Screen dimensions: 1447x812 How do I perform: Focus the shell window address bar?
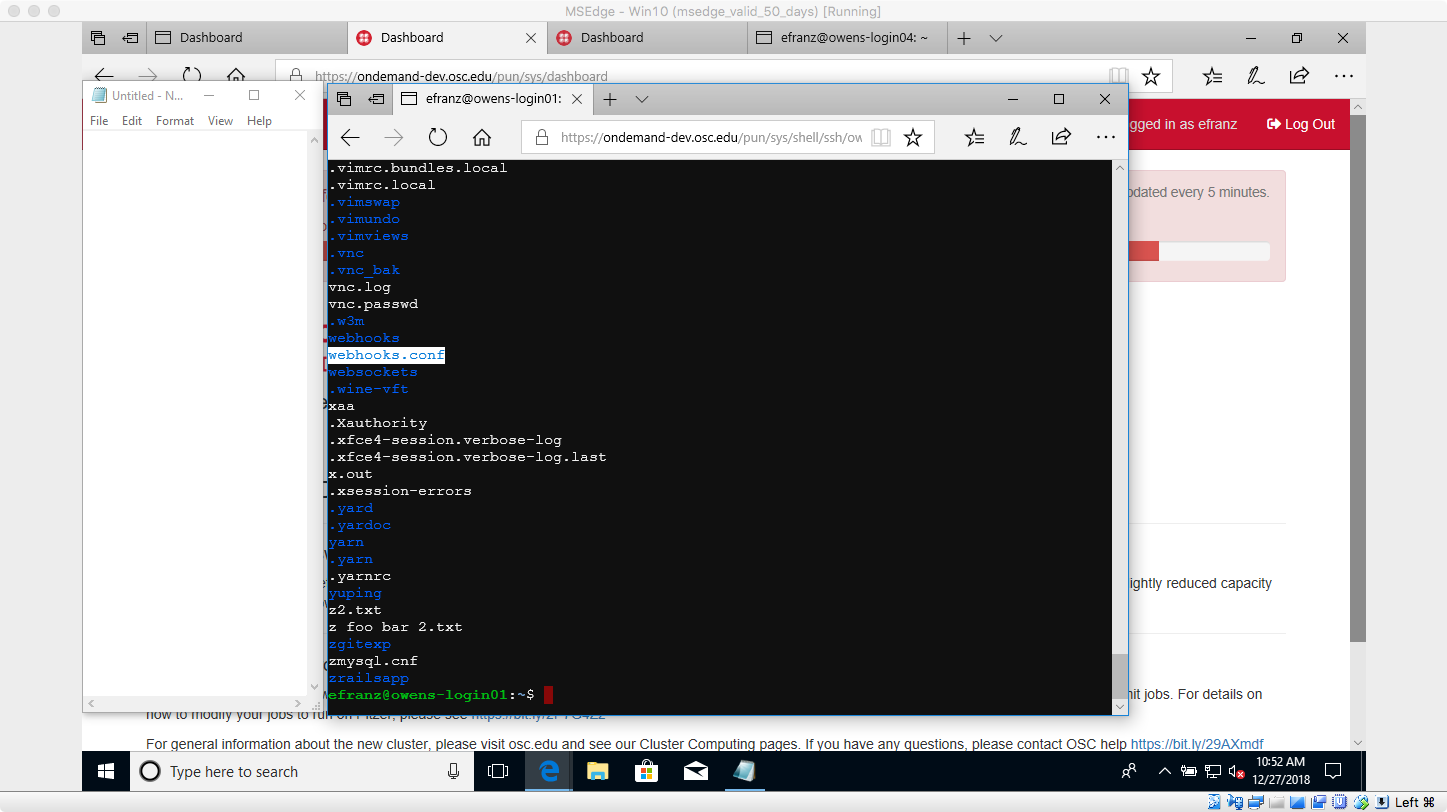coord(710,137)
